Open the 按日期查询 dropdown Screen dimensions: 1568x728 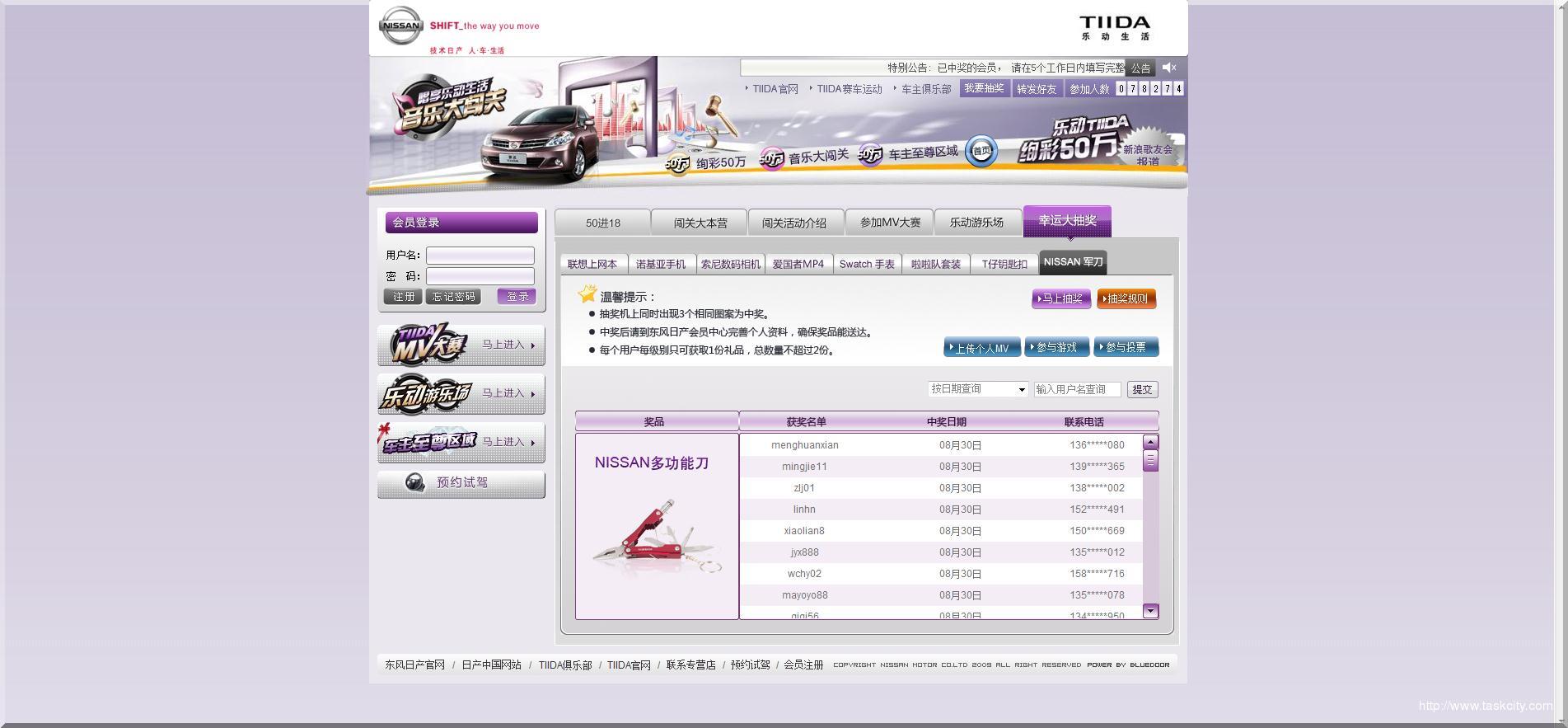pyautogui.click(x=978, y=389)
